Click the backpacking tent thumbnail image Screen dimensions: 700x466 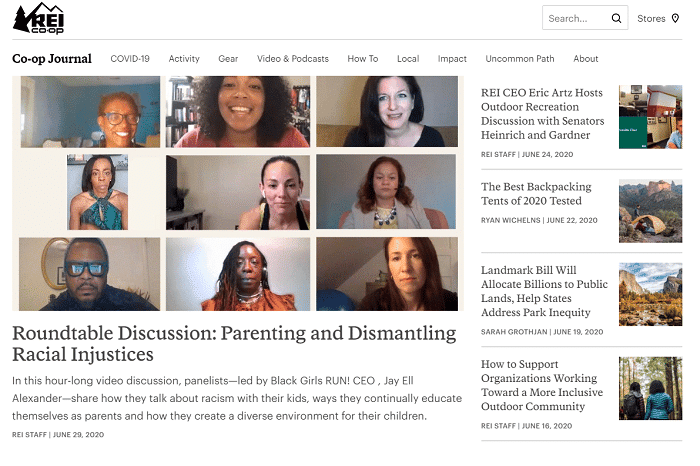click(650, 211)
